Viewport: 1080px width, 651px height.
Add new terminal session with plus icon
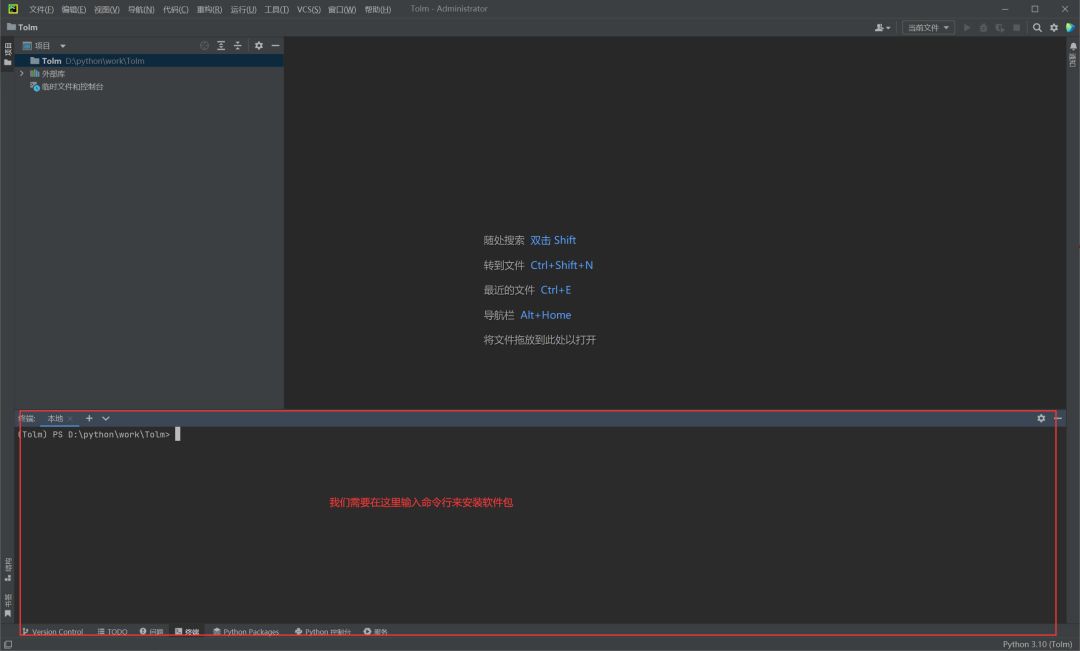pos(89,418)
